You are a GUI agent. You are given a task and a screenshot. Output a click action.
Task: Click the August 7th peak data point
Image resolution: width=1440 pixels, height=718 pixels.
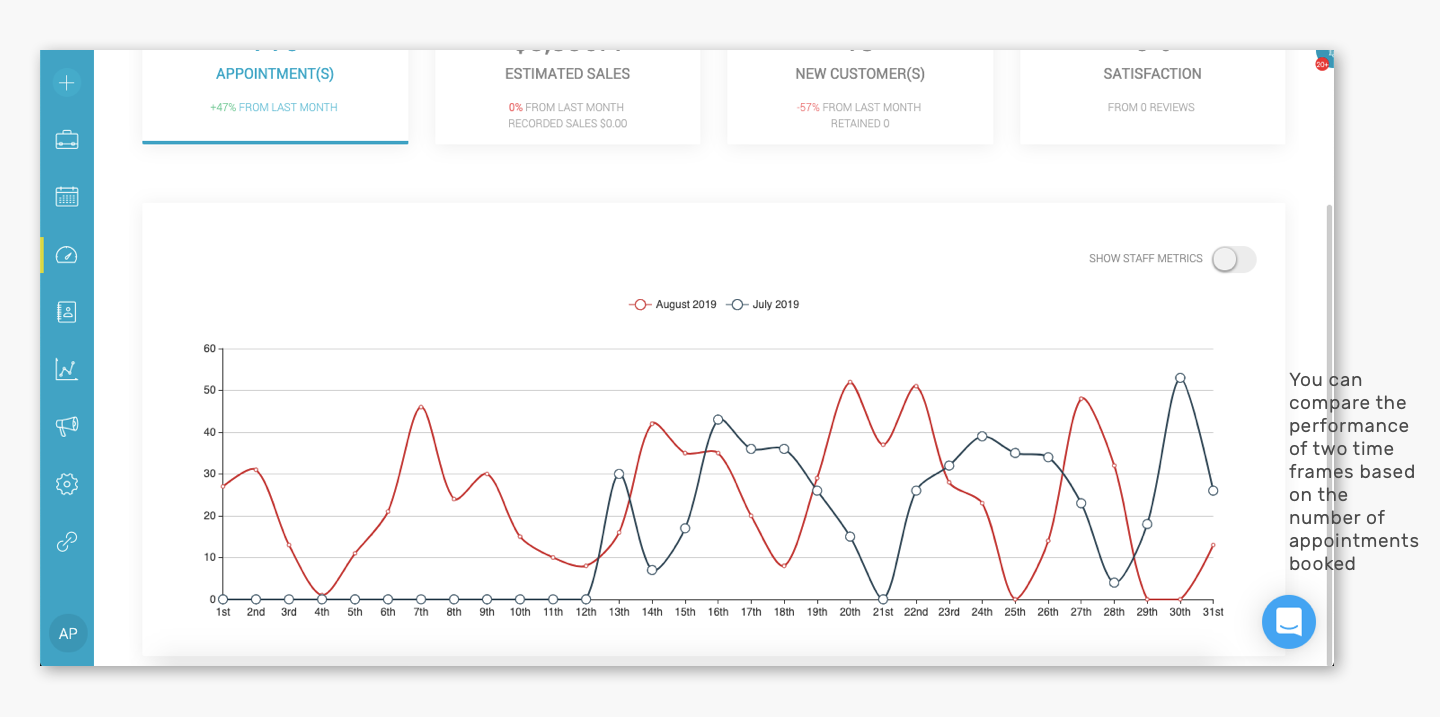coord(421,407)
